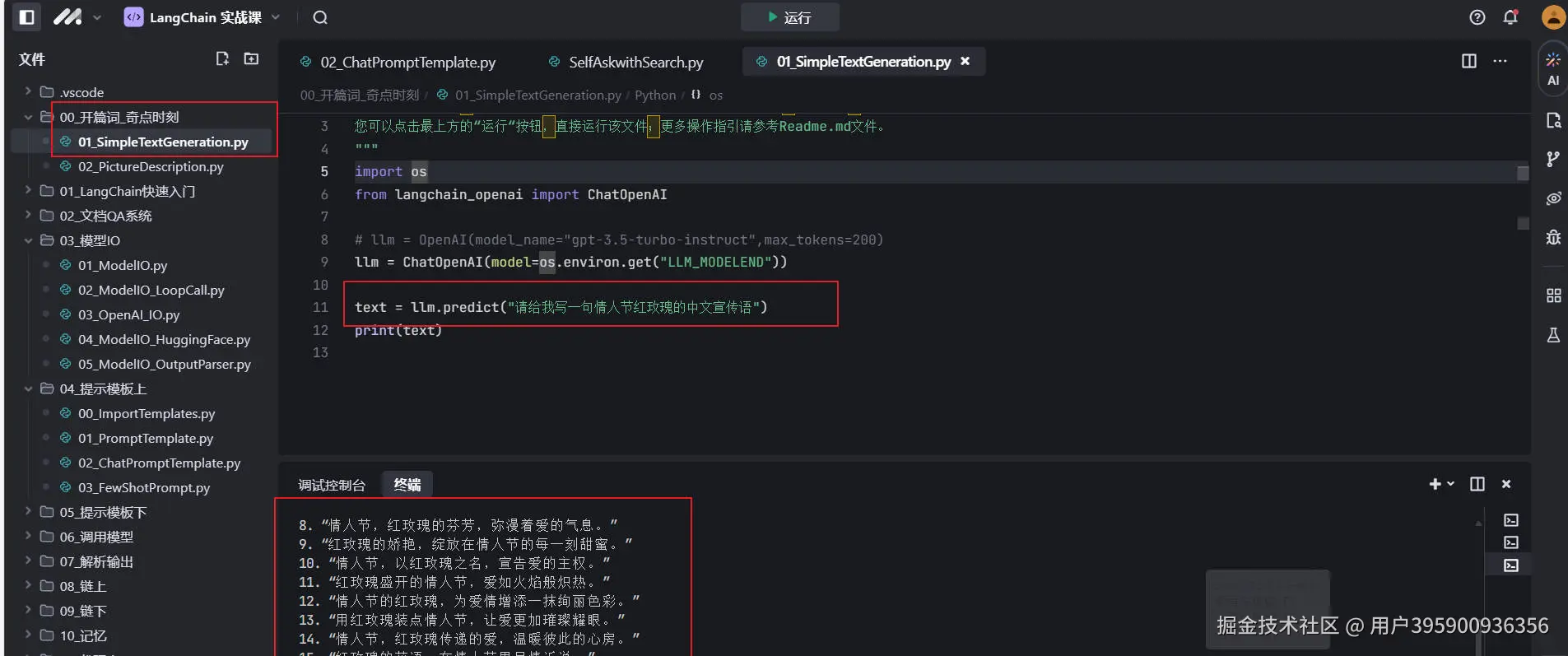The image size is (1568, 656).
Task: Open source control branch icon
Action: [x=1553, y=159]
